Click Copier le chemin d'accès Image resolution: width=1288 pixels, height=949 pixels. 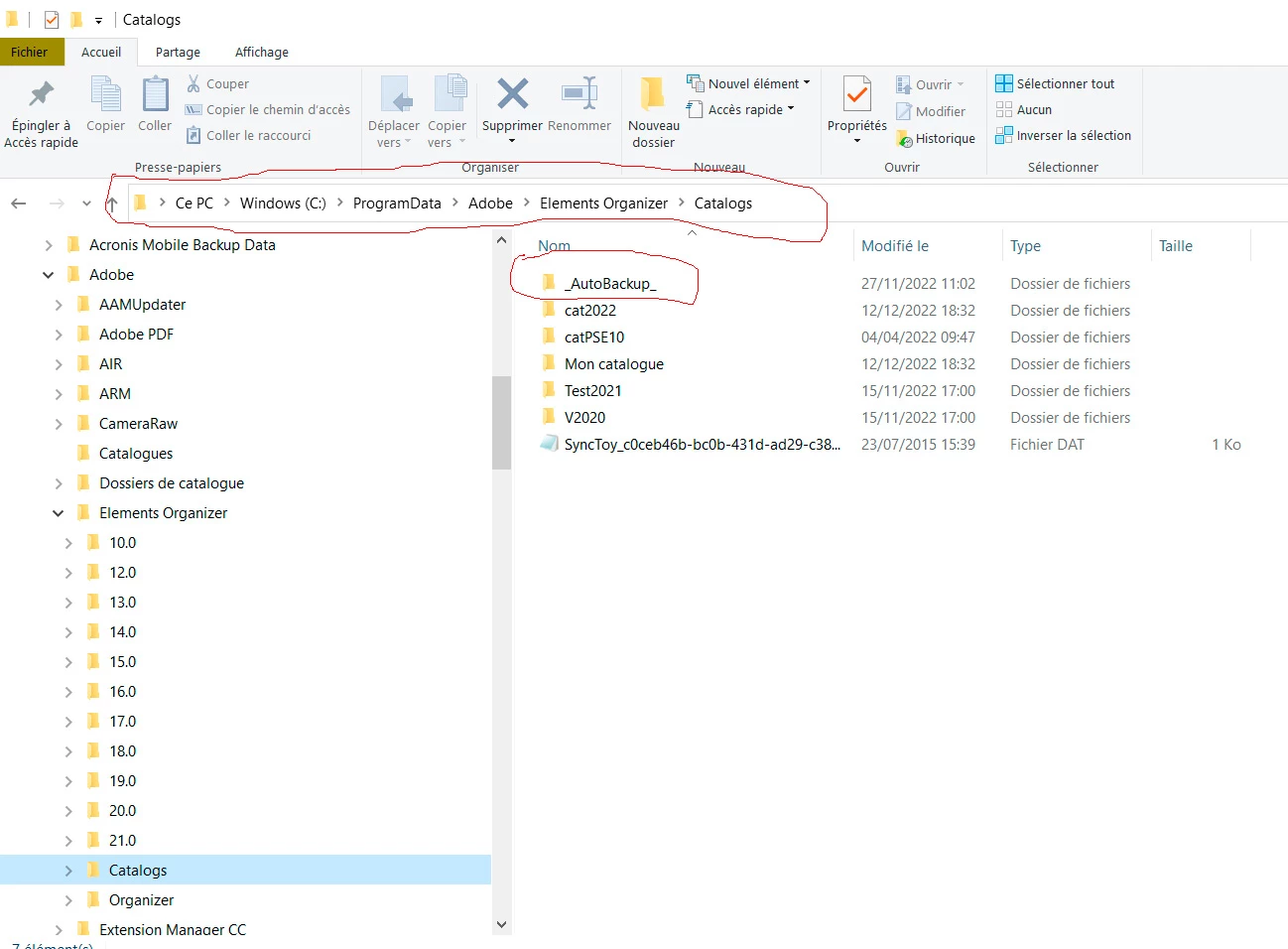268,110
